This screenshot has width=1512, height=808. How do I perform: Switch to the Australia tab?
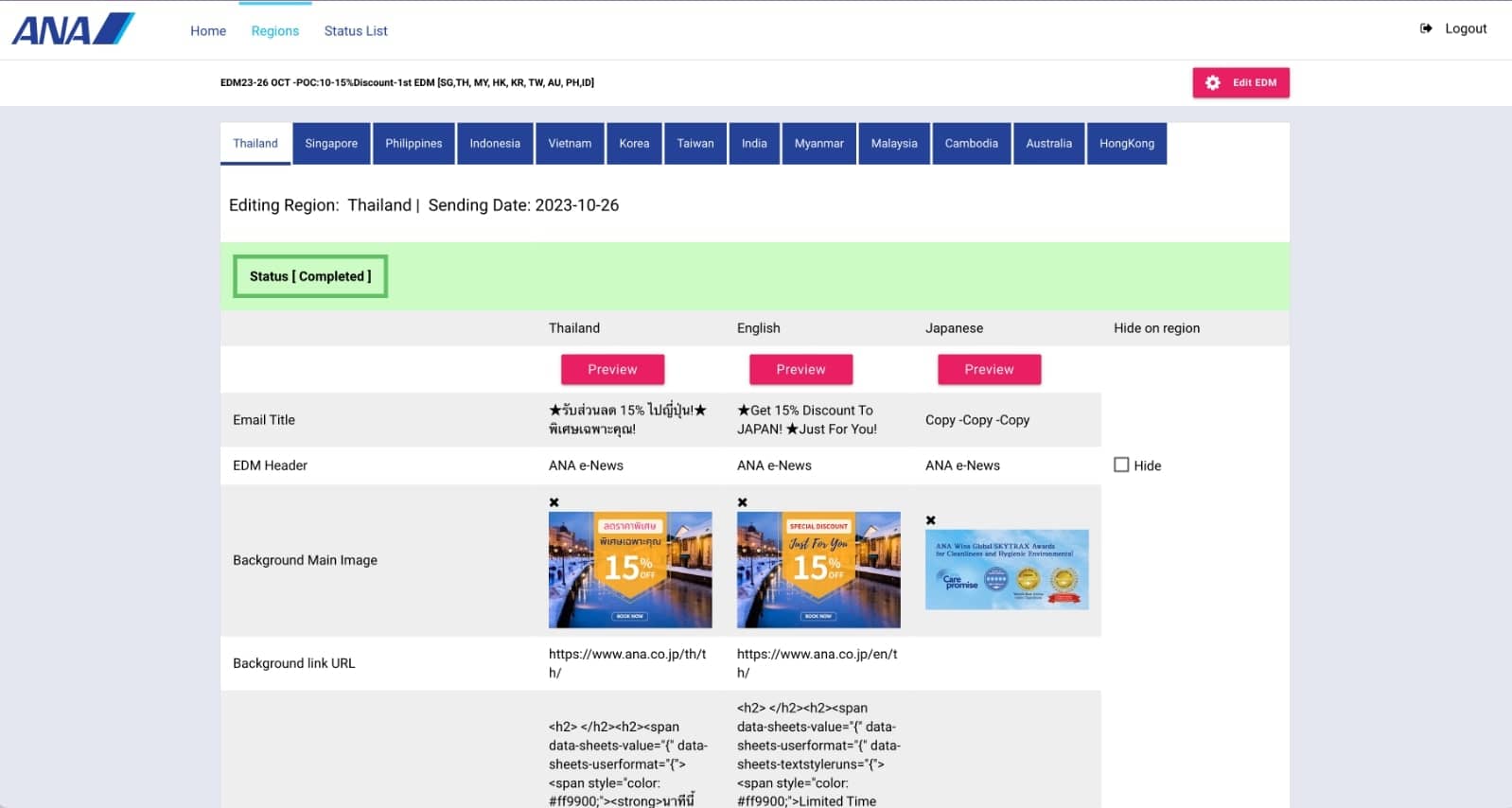(x=1049, y=144)
